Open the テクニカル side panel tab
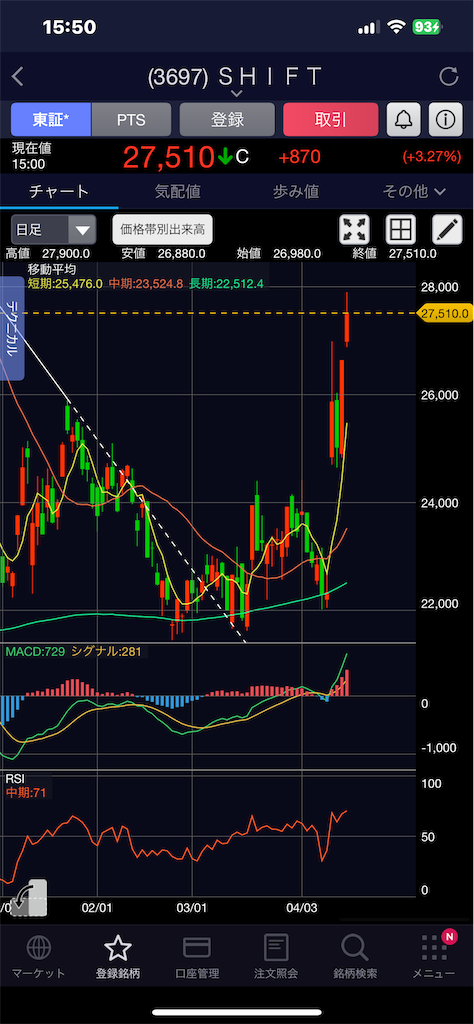Viewport: 474px width, 1024px height. (x=12, y=328)
